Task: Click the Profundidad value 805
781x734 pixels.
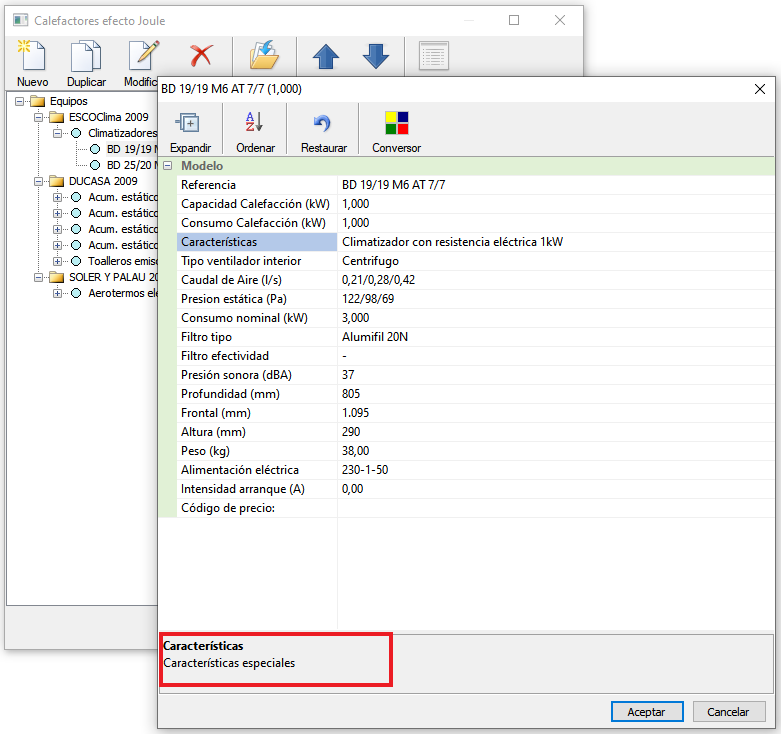Action: pyautogui.click(x=555, y=394)
